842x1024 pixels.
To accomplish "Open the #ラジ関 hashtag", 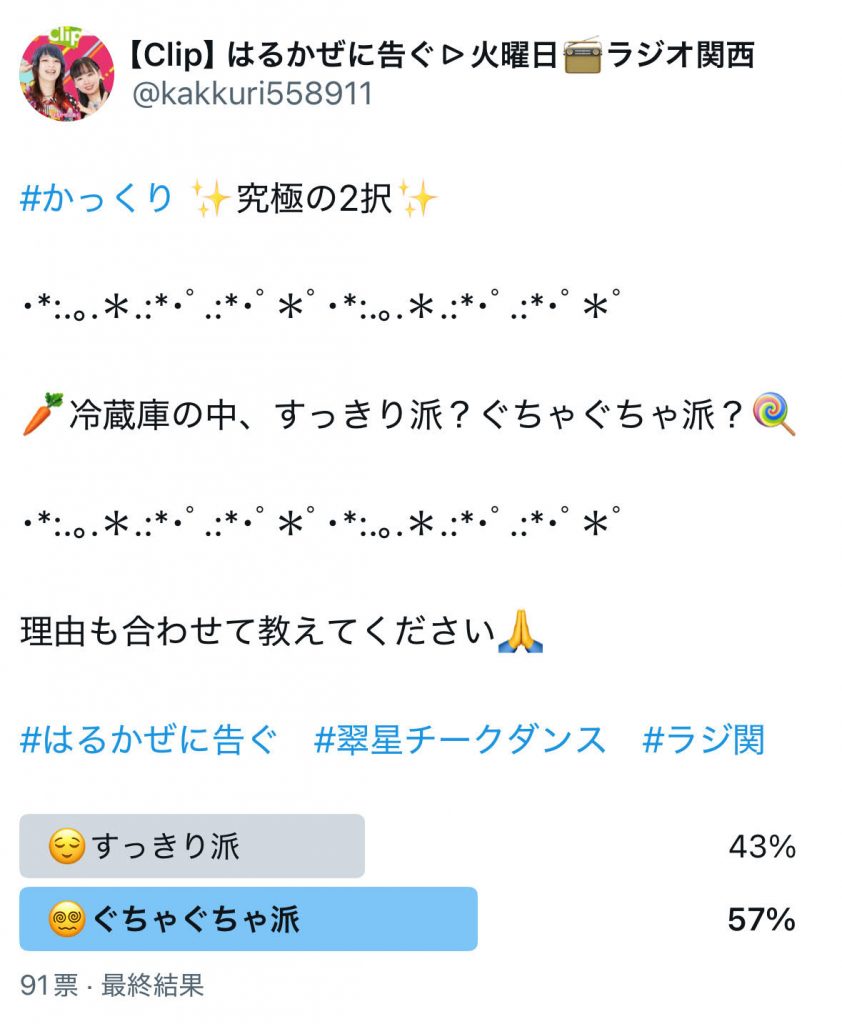I will [x=703, y=741].
